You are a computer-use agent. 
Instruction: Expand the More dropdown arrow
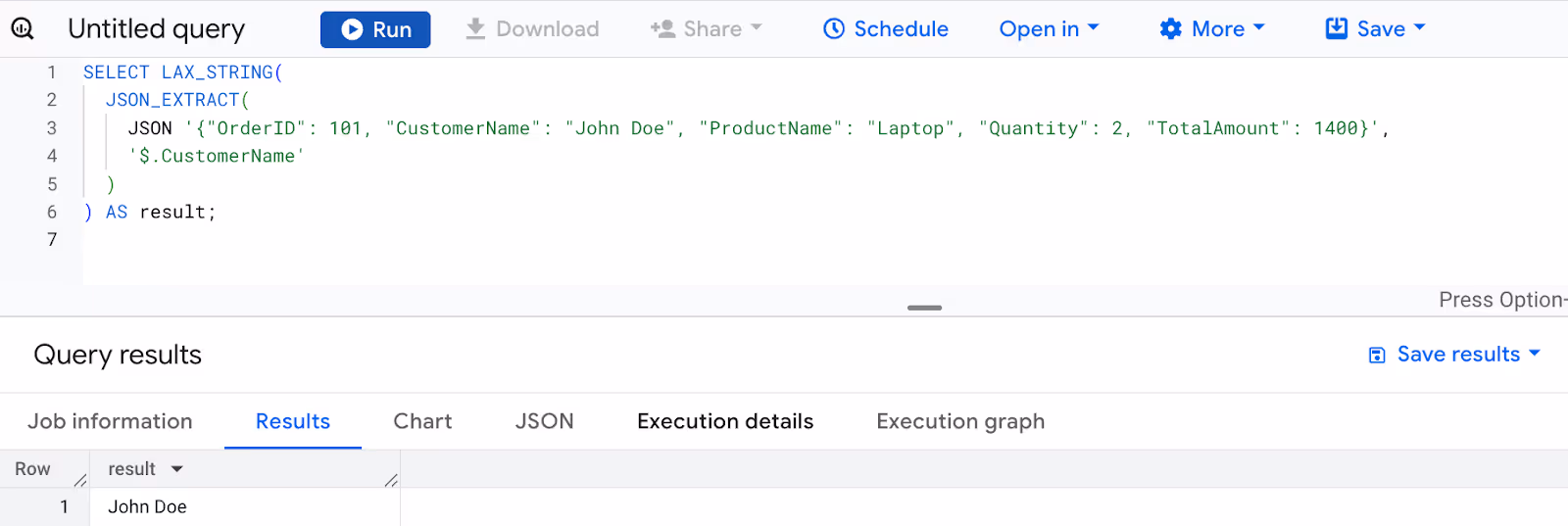pyautogui.click(x=1259, y=27)
